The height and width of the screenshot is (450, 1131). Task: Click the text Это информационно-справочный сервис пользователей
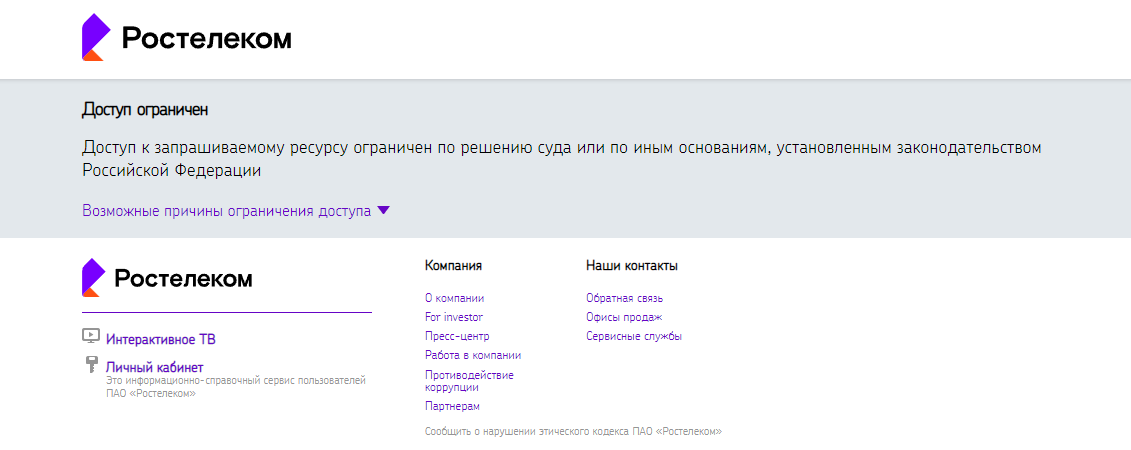tap(236, 379)
